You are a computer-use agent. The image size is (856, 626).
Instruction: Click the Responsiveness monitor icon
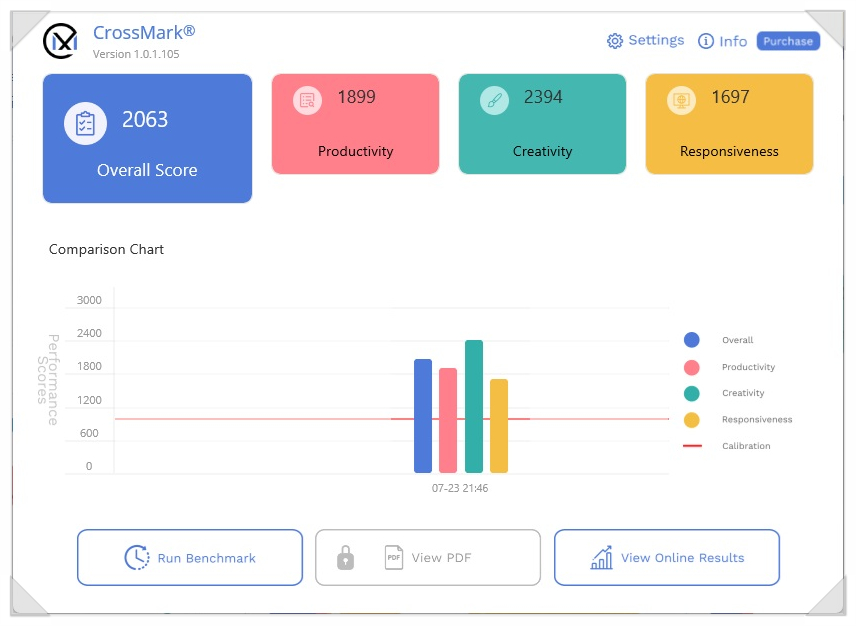(681, 100)
